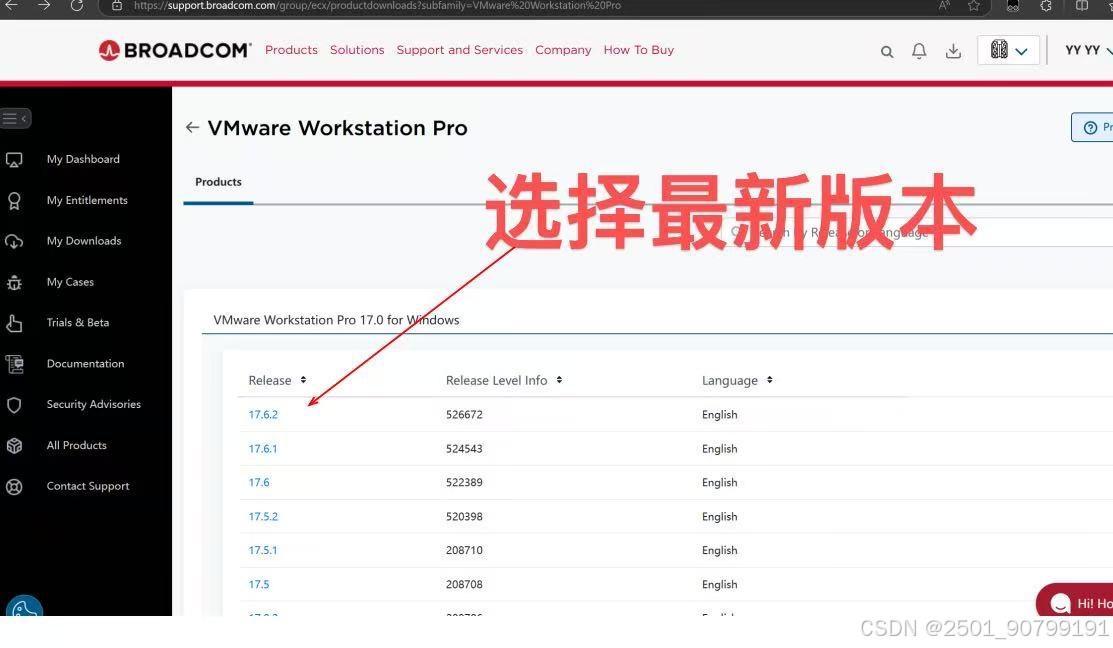This screenshot has width=1113, height=648.
Task: Open Documentation in the sidebar
Action: click(x=85, y=363)
